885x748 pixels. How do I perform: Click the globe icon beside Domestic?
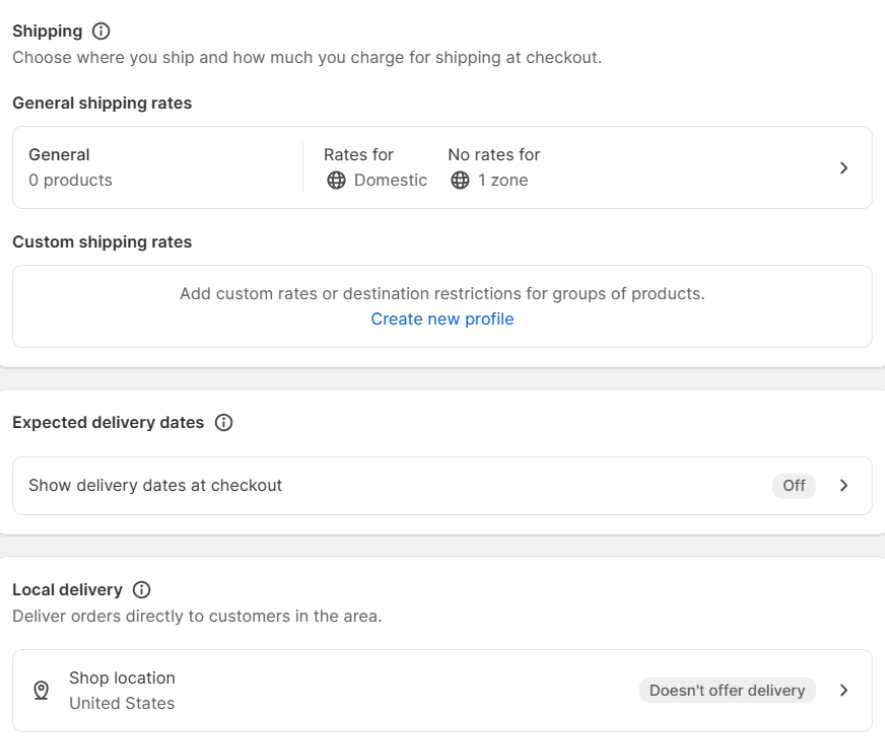tap(336, 180)
